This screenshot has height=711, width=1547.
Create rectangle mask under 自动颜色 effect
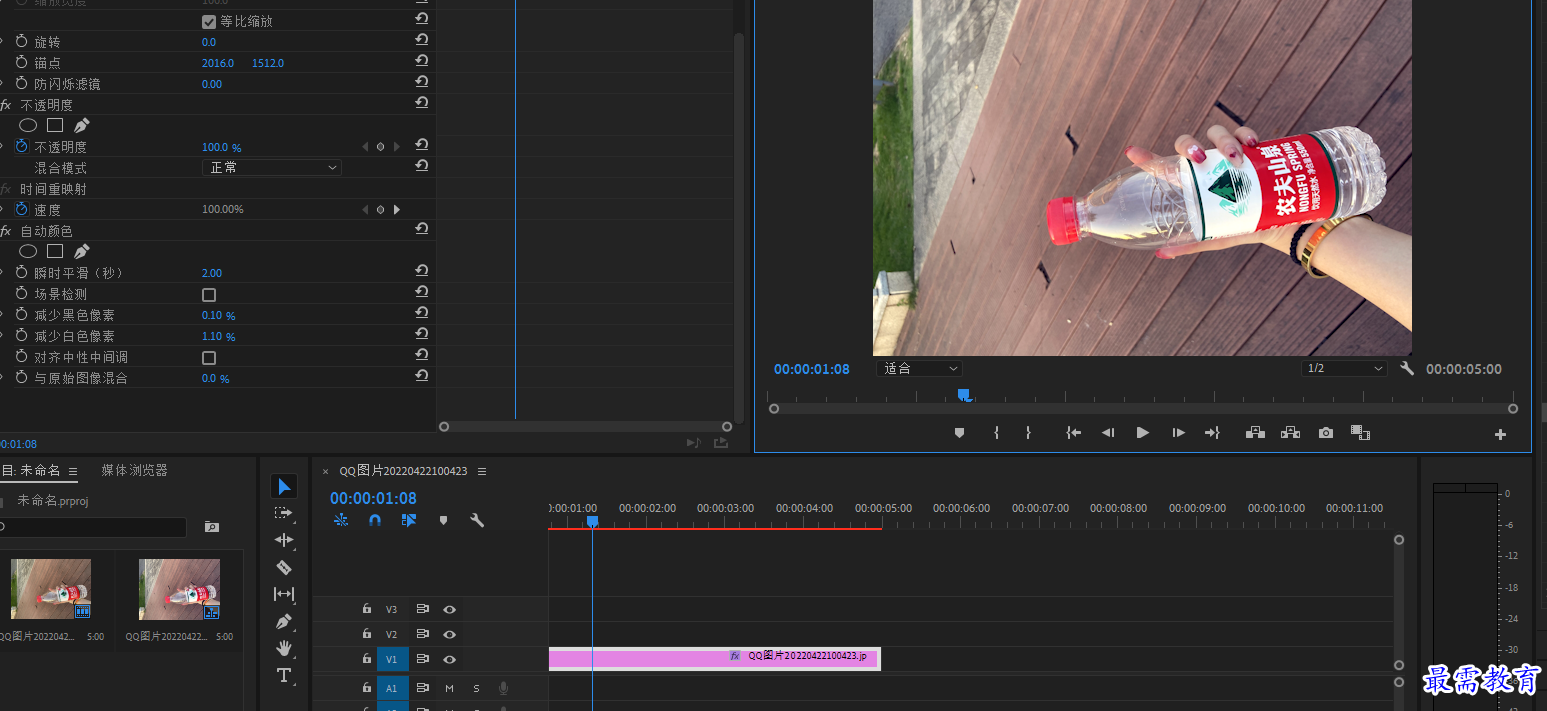[55, 251]
